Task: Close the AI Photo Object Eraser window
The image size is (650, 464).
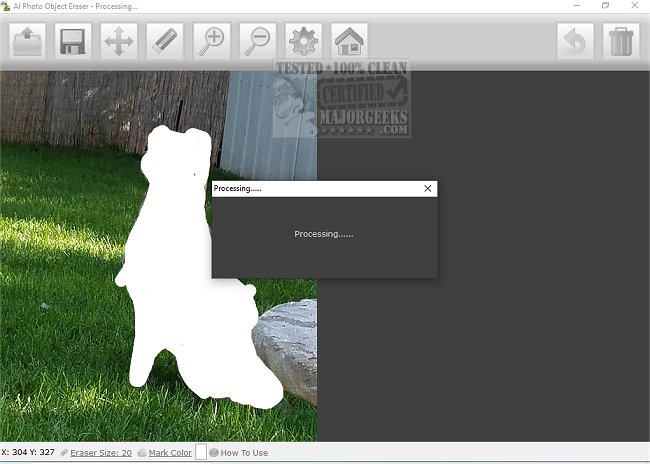Action: pyautogui.click(x=635, y=5)
